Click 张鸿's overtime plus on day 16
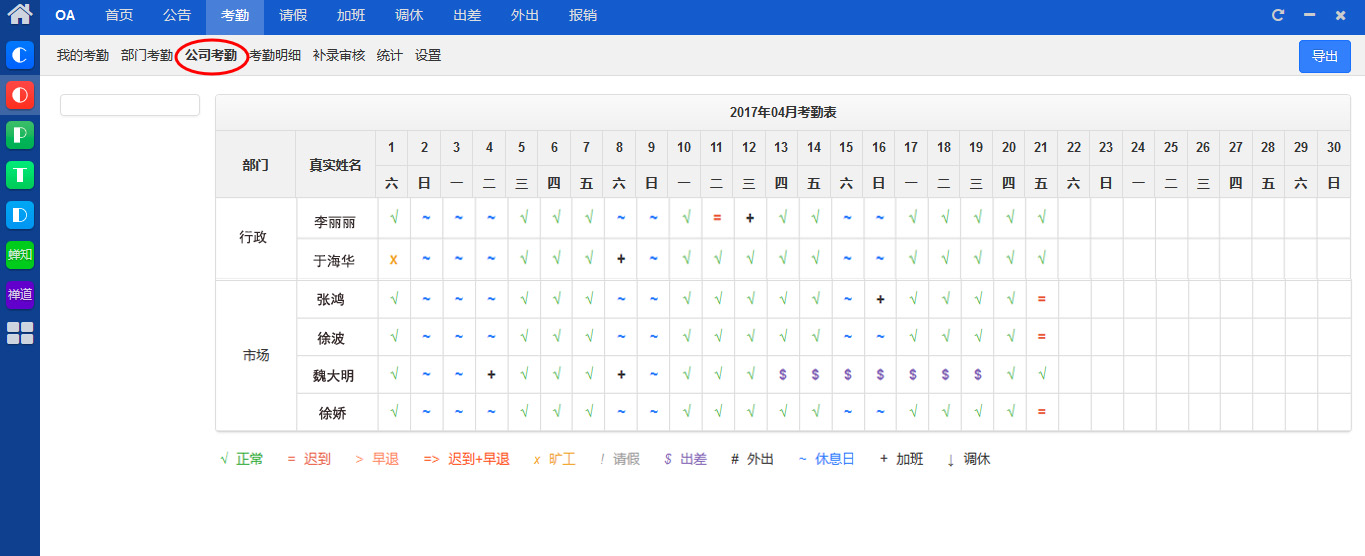Image resolution: width=1365 pixels, height=556 pixels. (x=880, y=299)
